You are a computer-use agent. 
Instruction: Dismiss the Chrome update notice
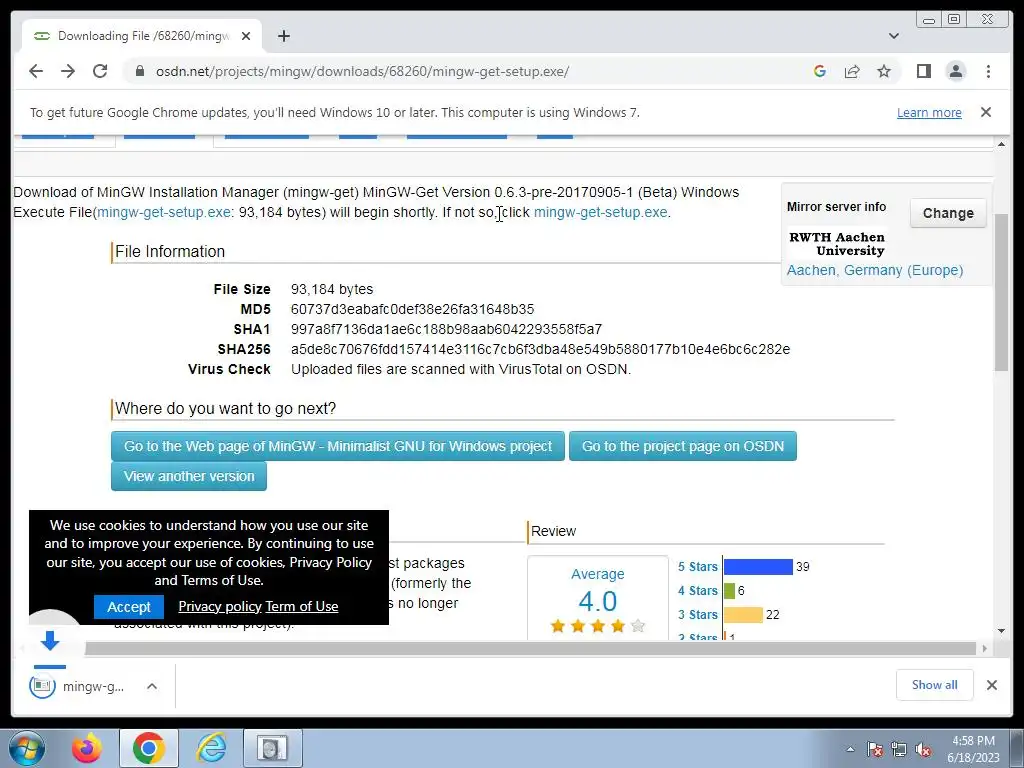tap(985, 112)
